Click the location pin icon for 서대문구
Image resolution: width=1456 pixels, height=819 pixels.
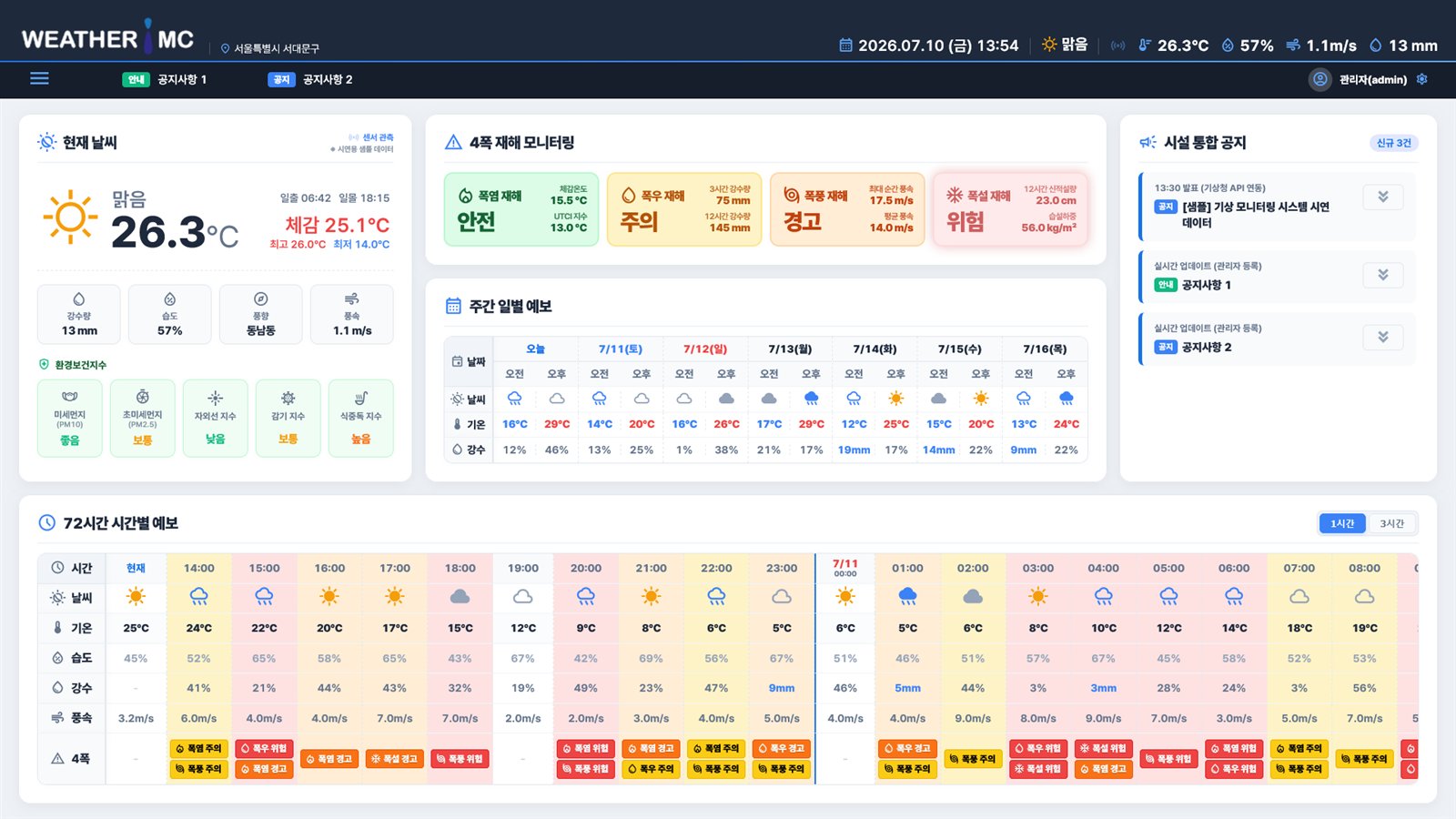coord(225,48)
